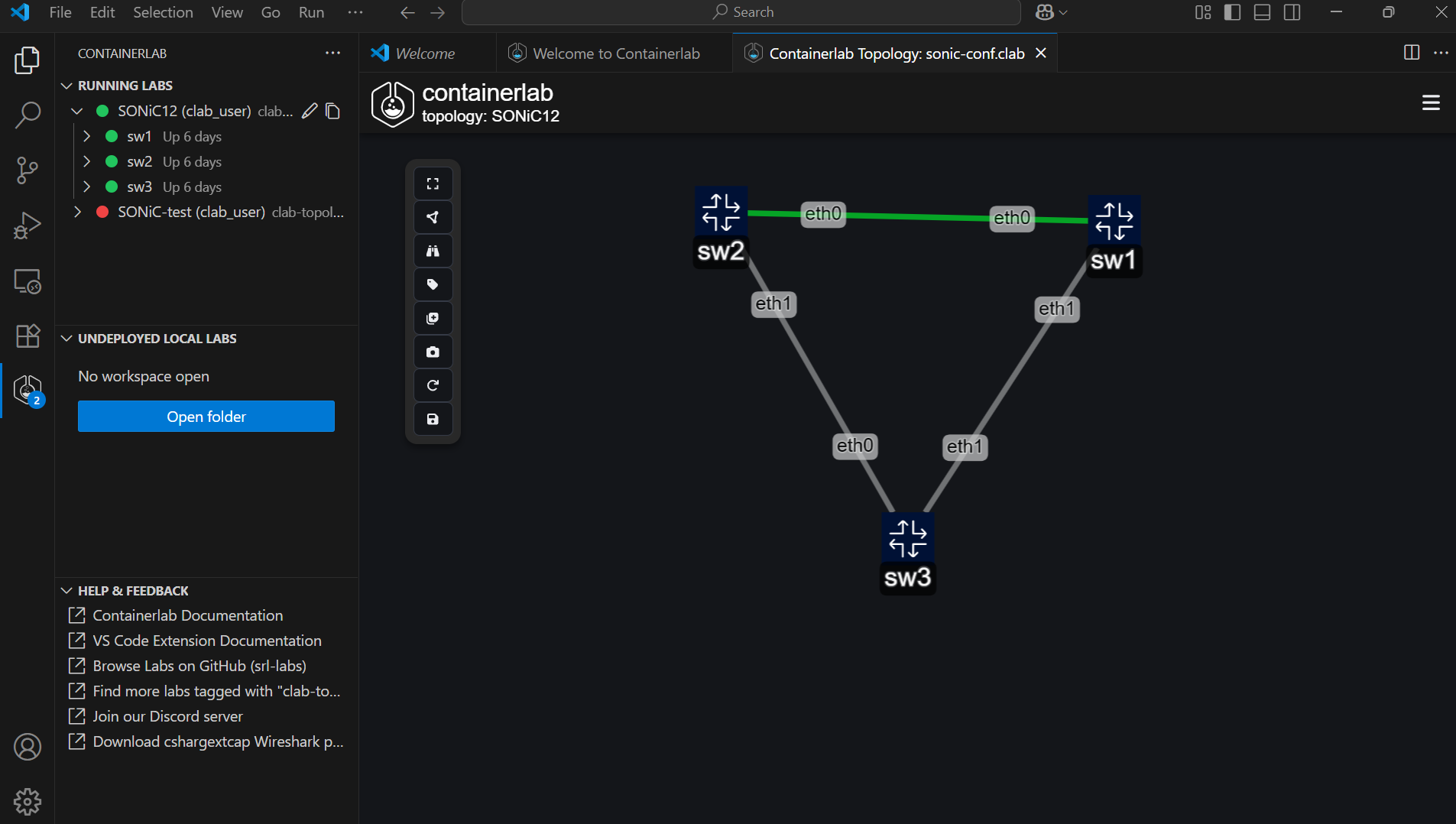Viewport: 1456px width, 824px height.
Task: Open the Selection menu
Action: (x=163, y=12)
